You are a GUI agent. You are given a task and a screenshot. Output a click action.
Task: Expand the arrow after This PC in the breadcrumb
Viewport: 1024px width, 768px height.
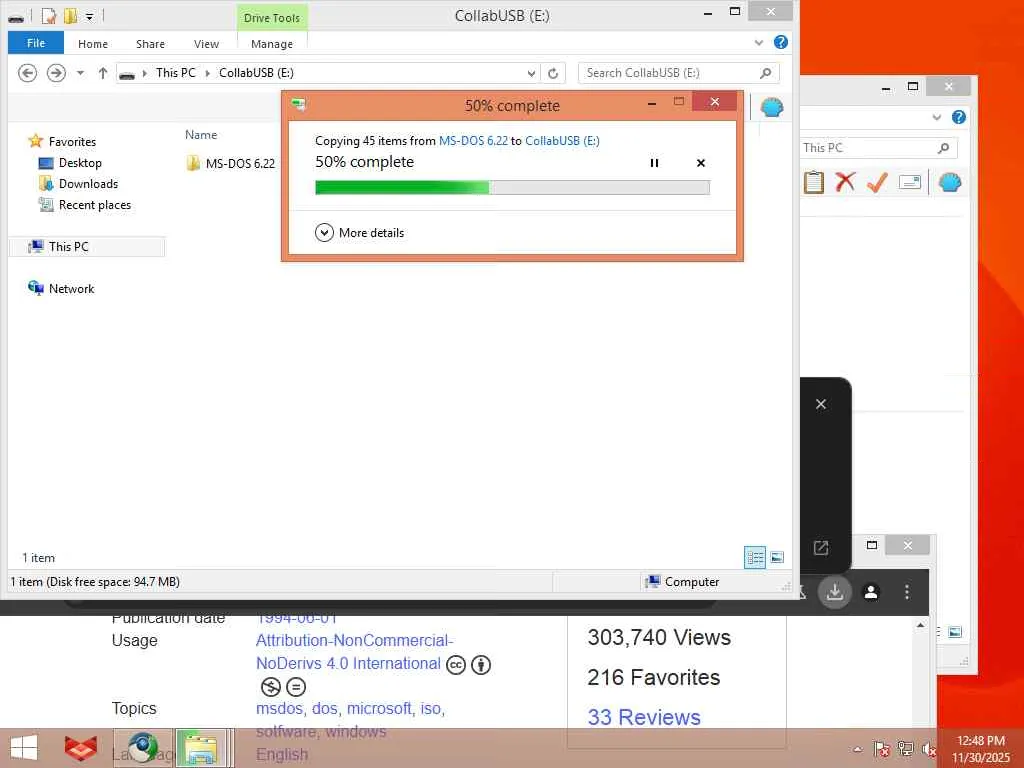[208, 73]
